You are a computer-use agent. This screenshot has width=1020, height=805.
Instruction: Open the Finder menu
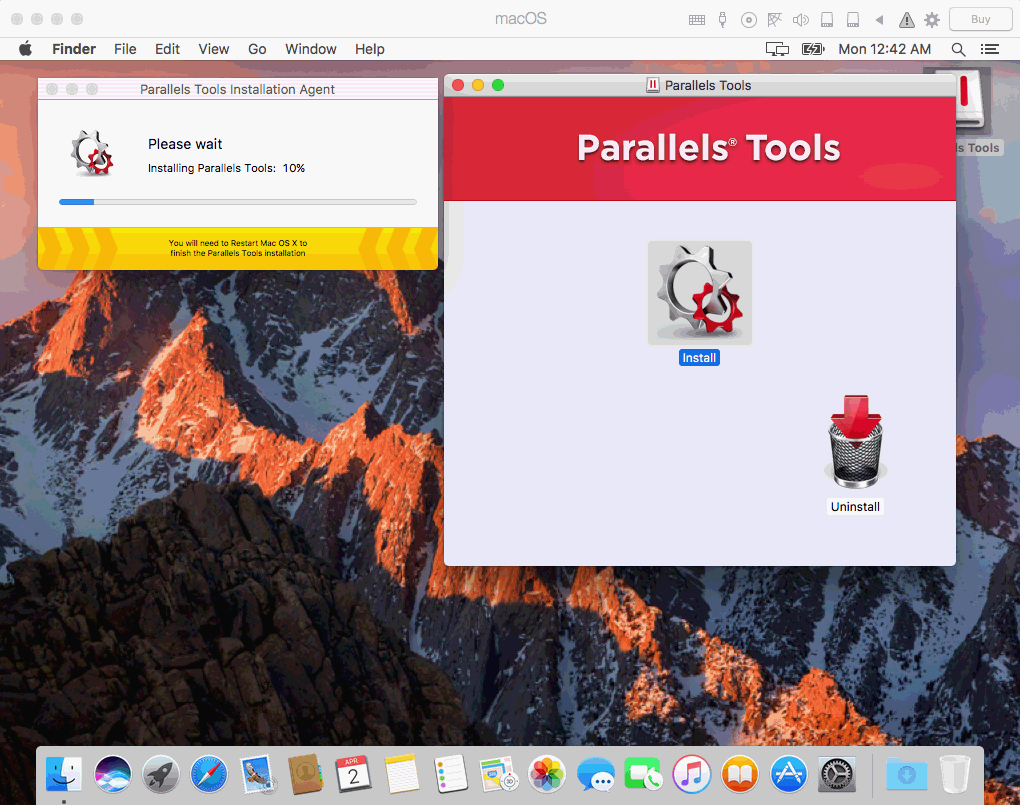74,49
